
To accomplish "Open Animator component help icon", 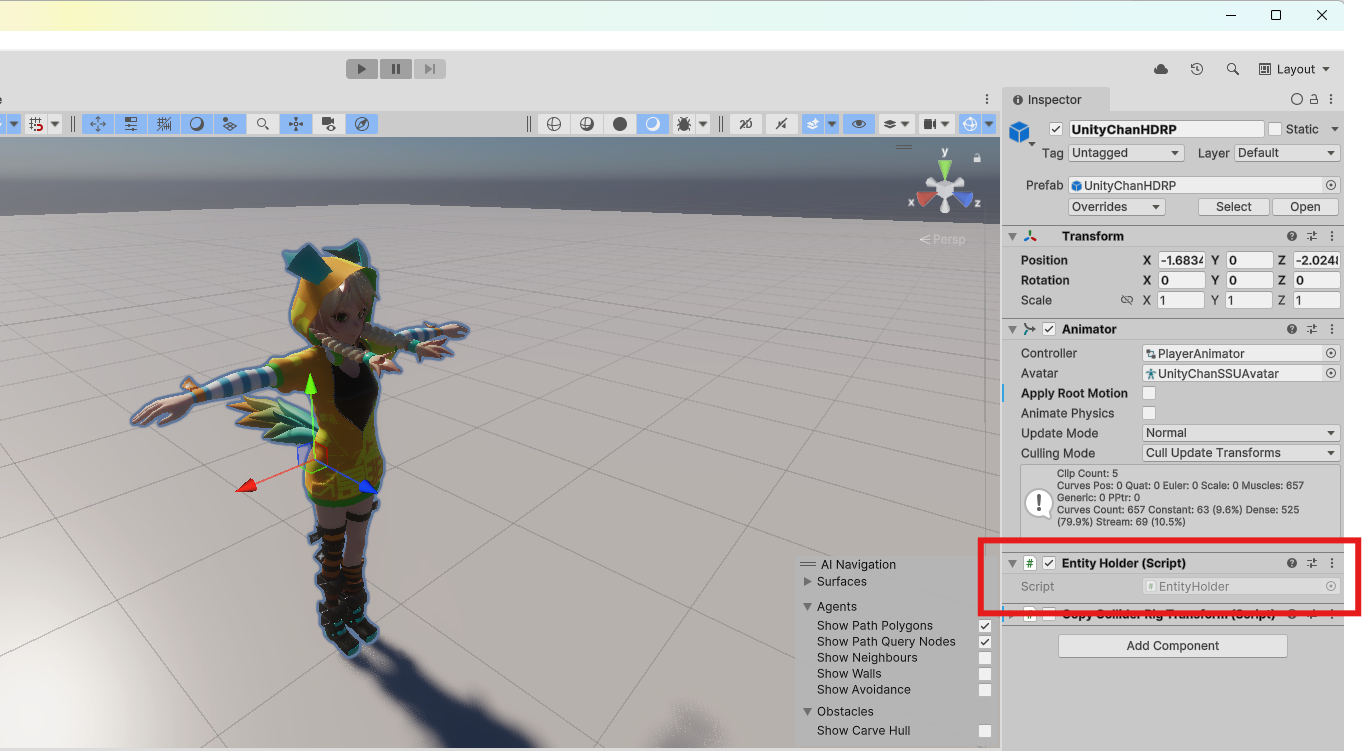I will [x=1292, y=329].
